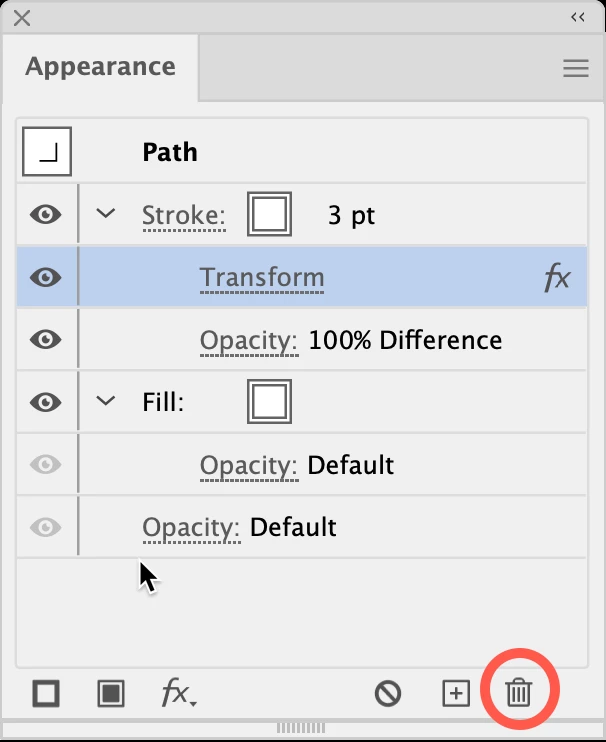Click the Clear Appearance icon
The image size is (606, 742).
click(x=388, y=694)
